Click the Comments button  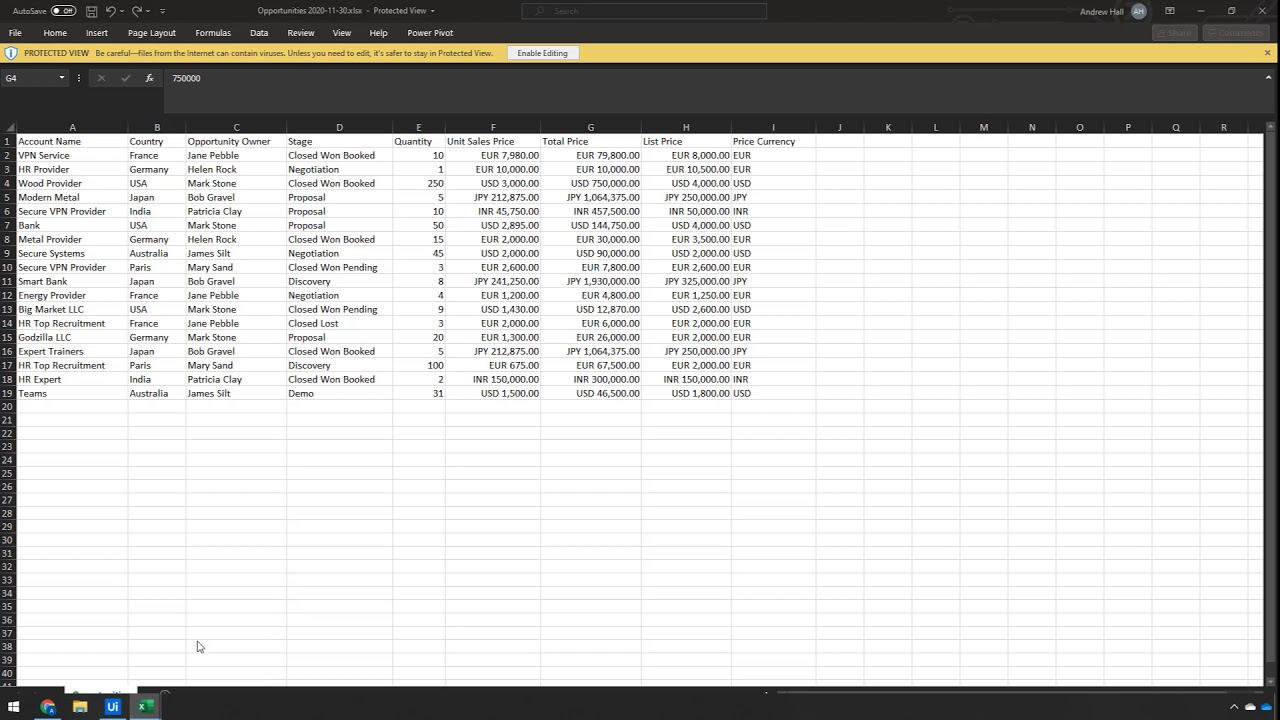tap(1236, 33)
